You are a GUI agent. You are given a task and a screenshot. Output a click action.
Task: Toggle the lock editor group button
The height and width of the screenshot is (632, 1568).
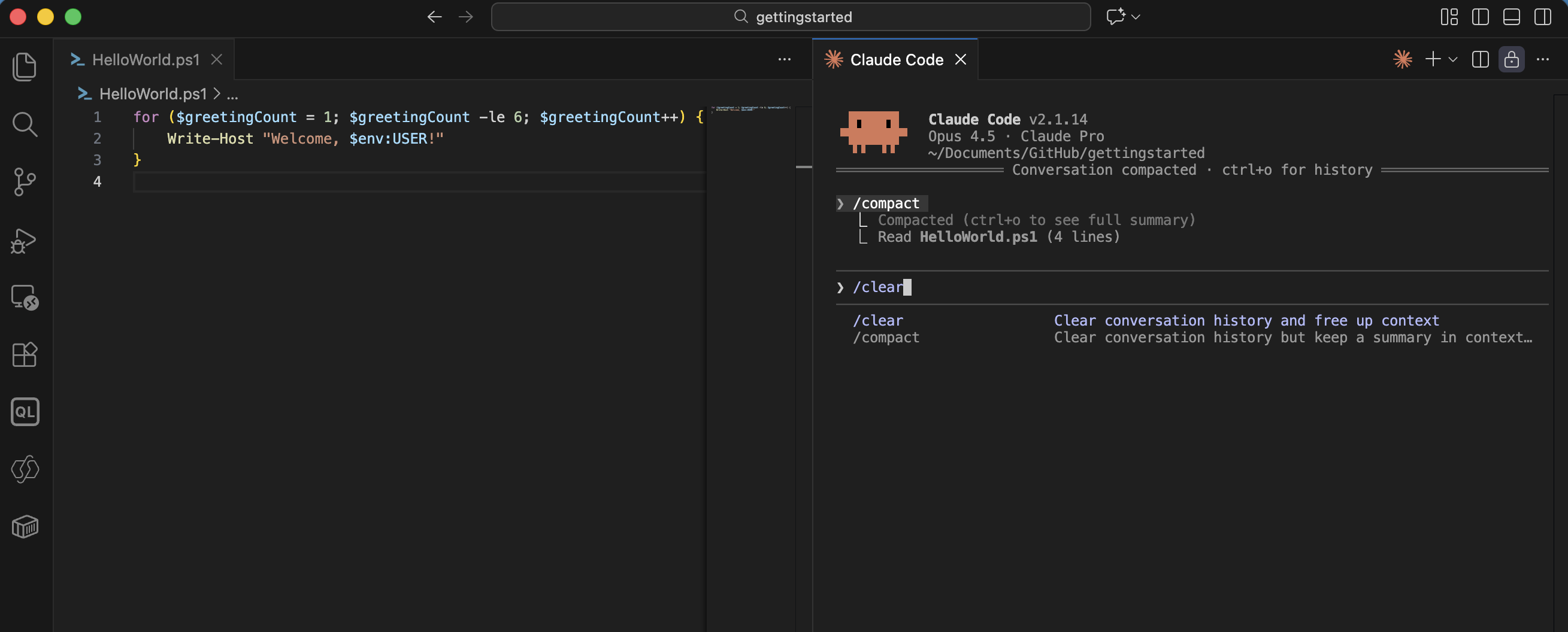coord(1511,60)
